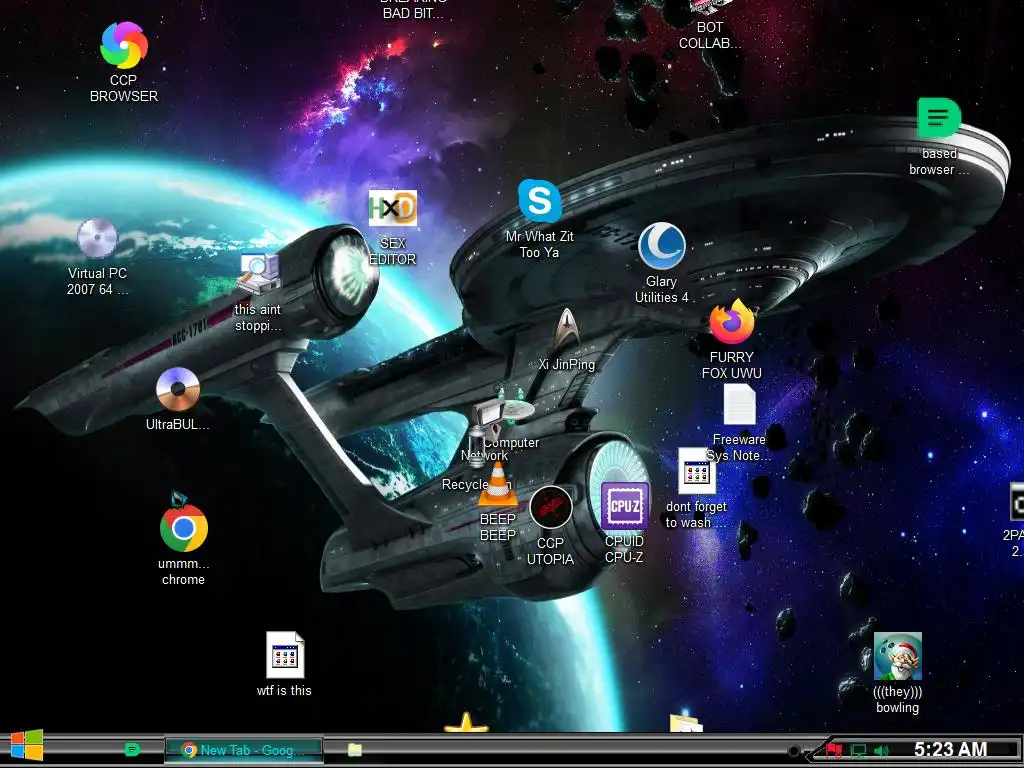Screen dimensions: 1024x768
Task: Open the 'dont forget to wash' file
Action: (696, 471)
